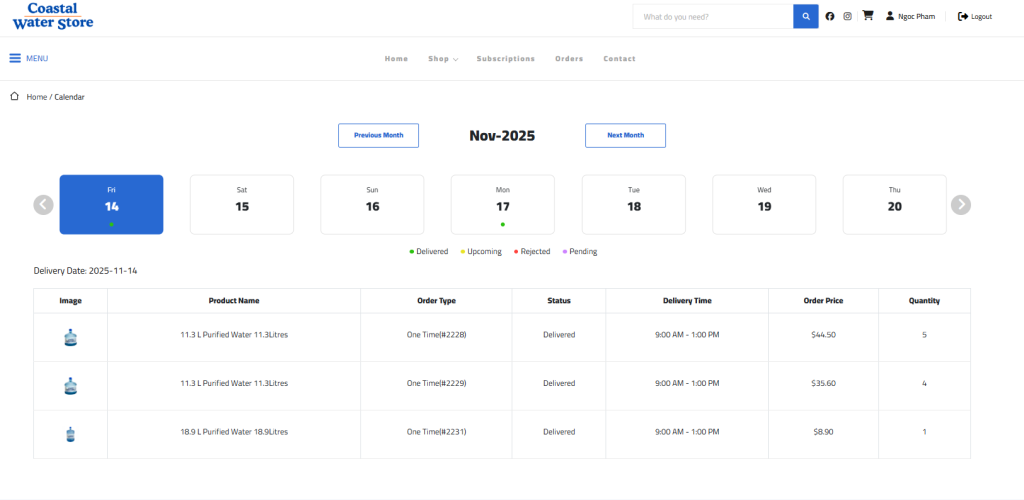
Task: Click the Previous Month button
Action: click(378, 135)
